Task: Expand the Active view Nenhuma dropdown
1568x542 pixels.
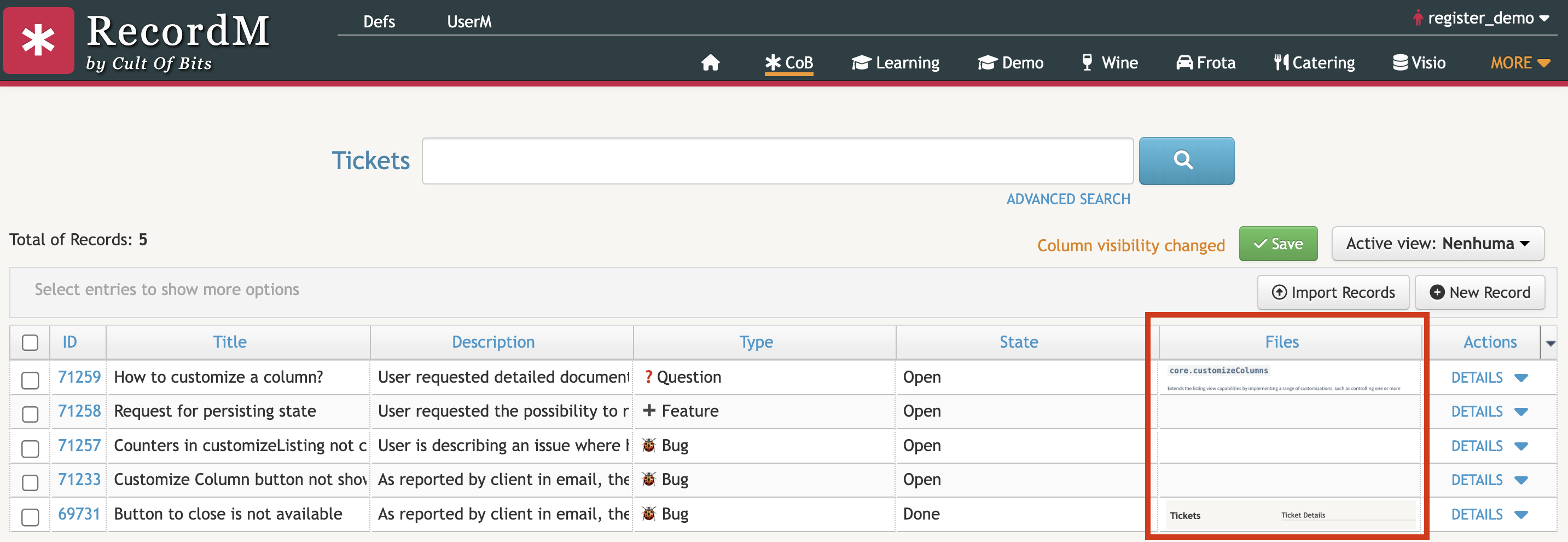Action: (1437, 244)
